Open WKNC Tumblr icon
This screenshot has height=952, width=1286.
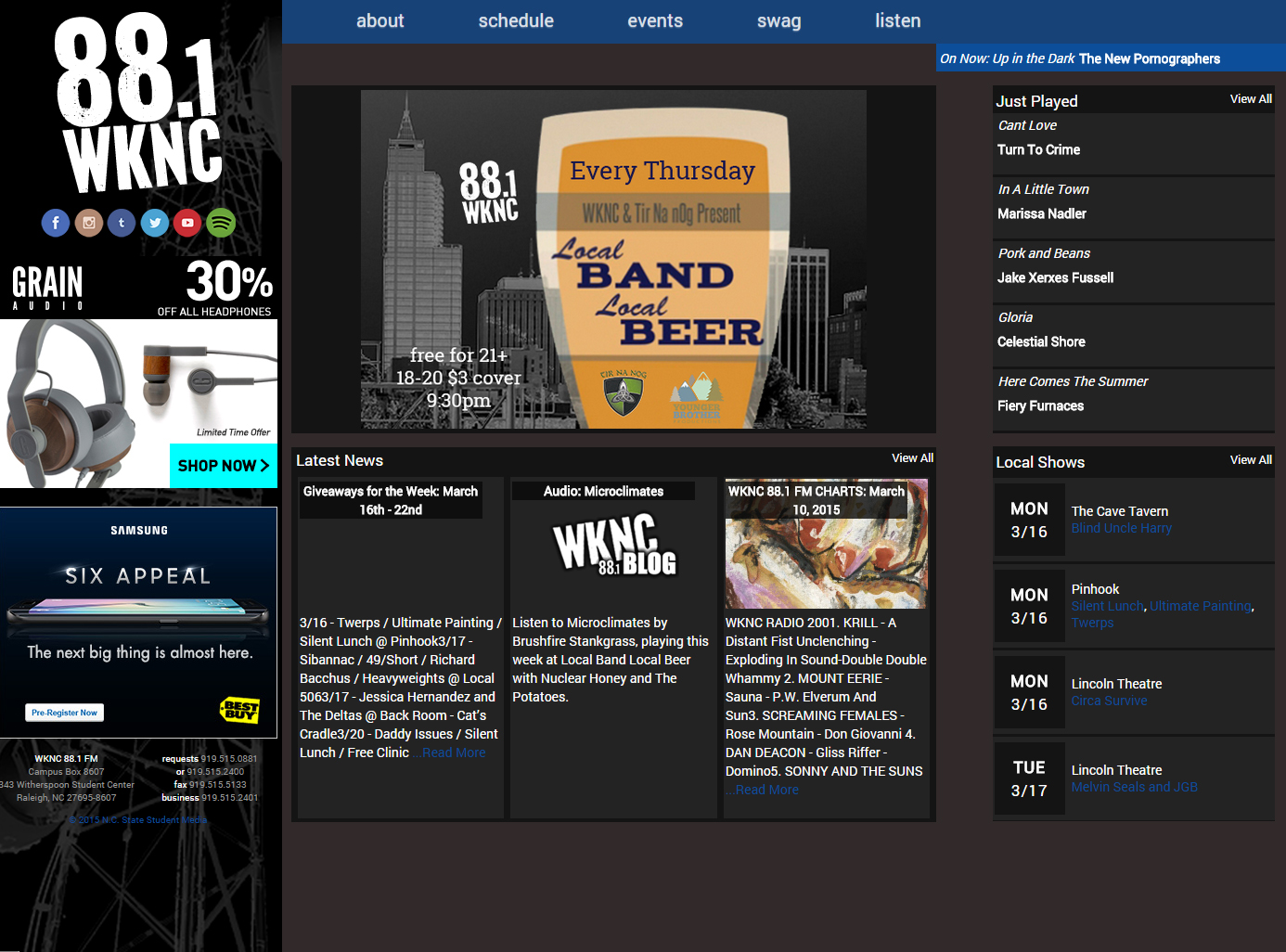pos(122,223)
